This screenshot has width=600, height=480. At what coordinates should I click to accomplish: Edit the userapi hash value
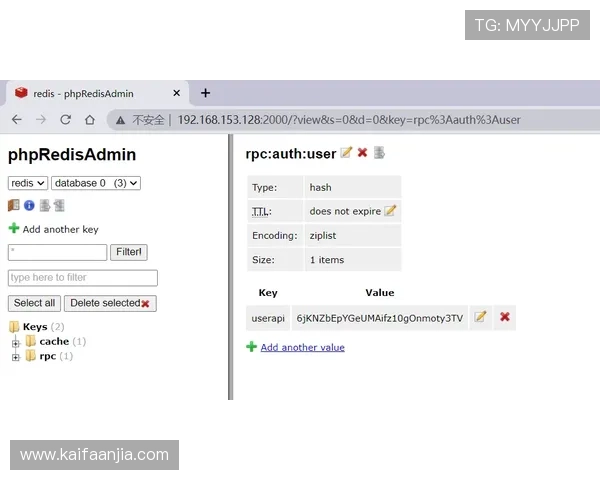coord(480,317)
